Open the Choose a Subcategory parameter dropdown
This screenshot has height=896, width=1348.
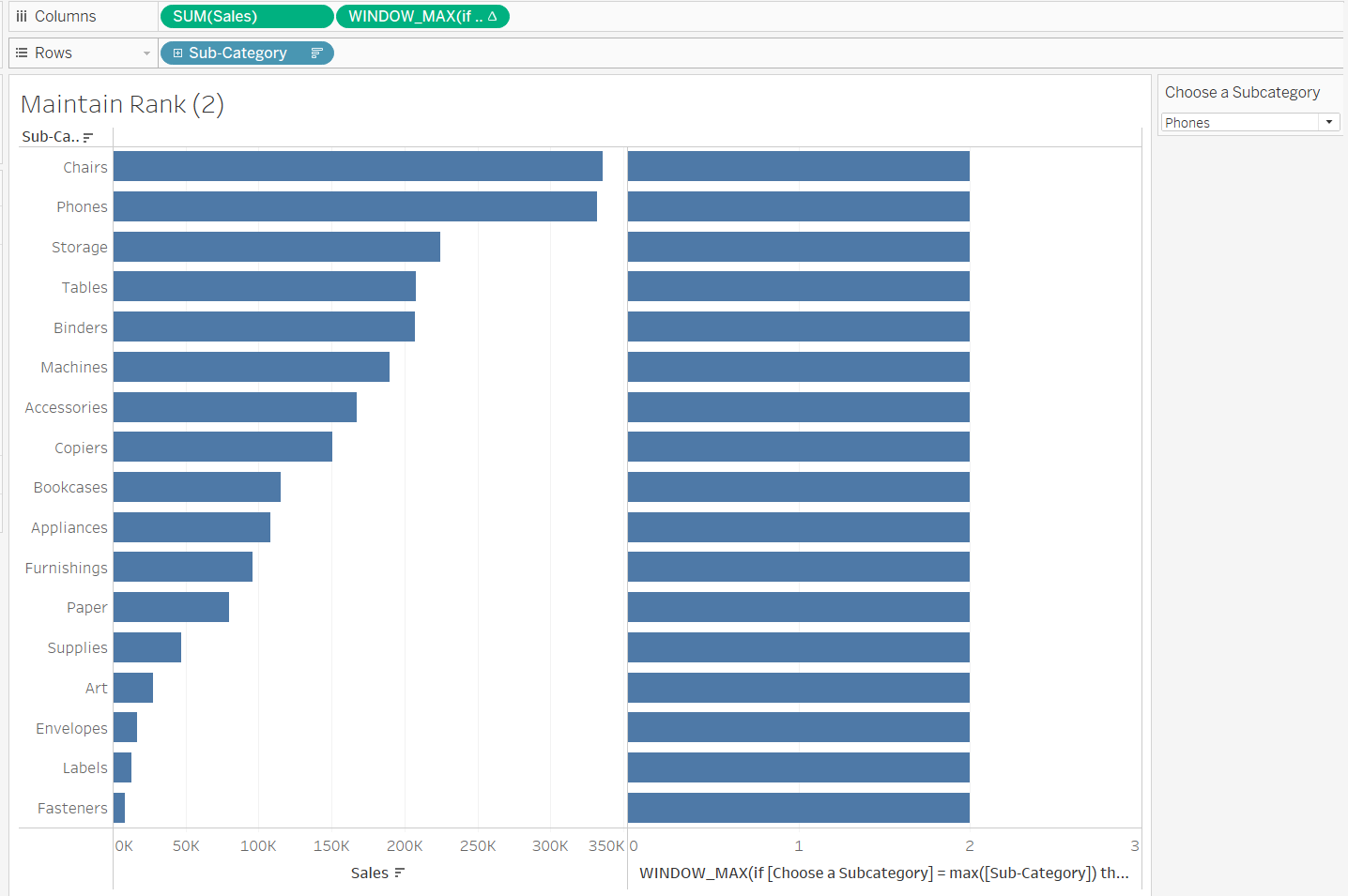[1329, 122]
